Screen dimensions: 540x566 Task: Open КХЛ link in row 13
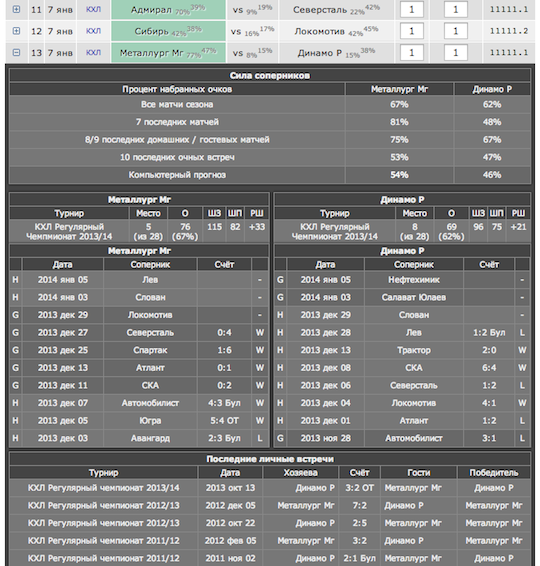[93, 53]
